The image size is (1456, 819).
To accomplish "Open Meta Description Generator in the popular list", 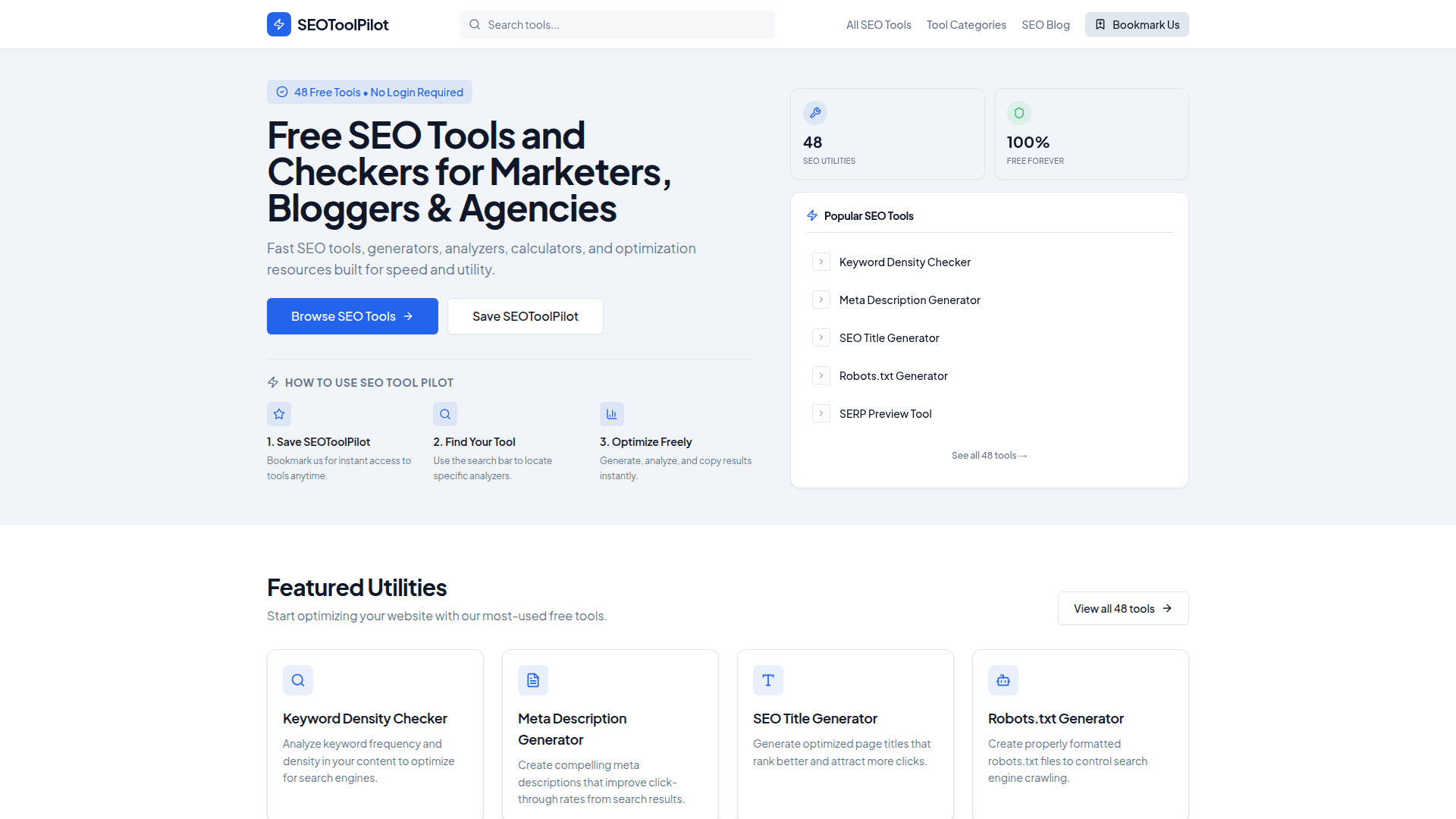I will click(x=910, y=300).
